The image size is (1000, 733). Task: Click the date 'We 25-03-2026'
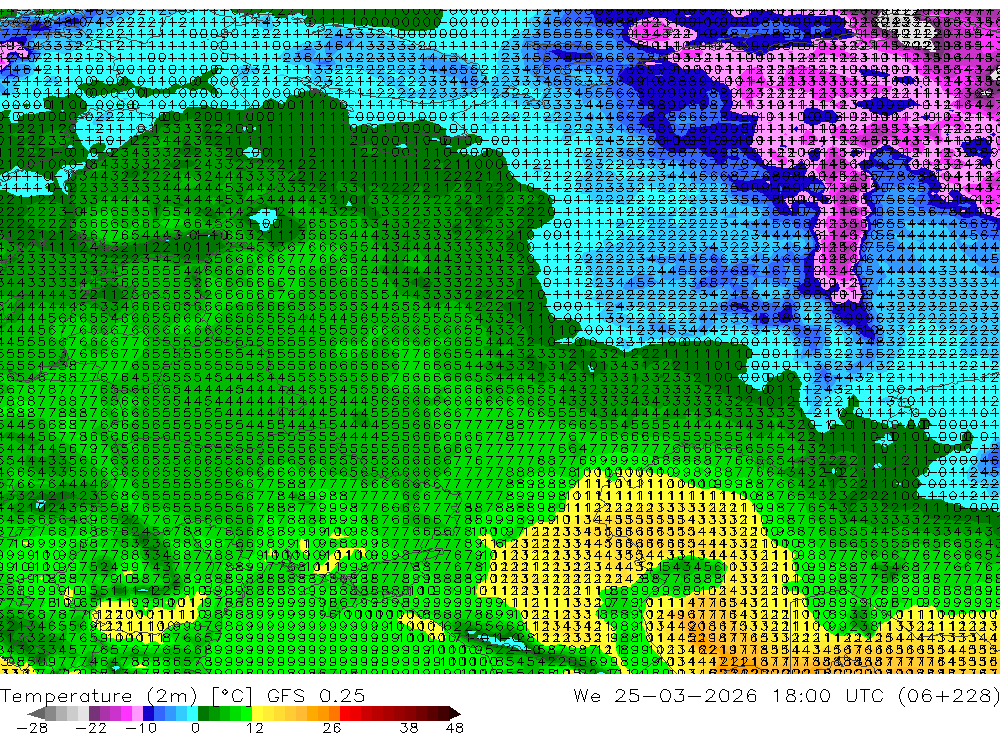pyautogui.click(x=665, y=695)
